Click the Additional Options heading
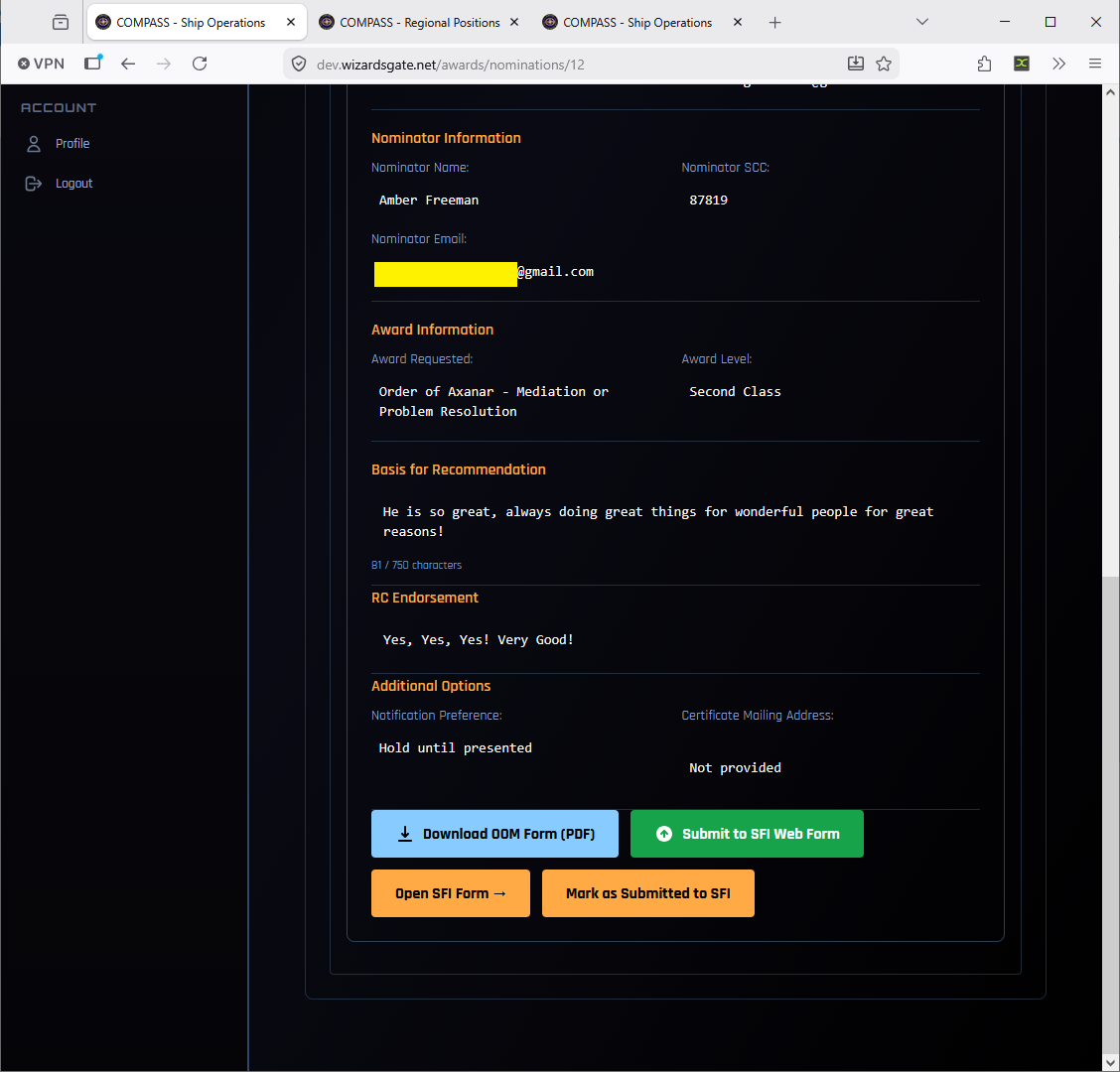Viewport: 1120px width, 1072px height. click(x=431, y=686)
